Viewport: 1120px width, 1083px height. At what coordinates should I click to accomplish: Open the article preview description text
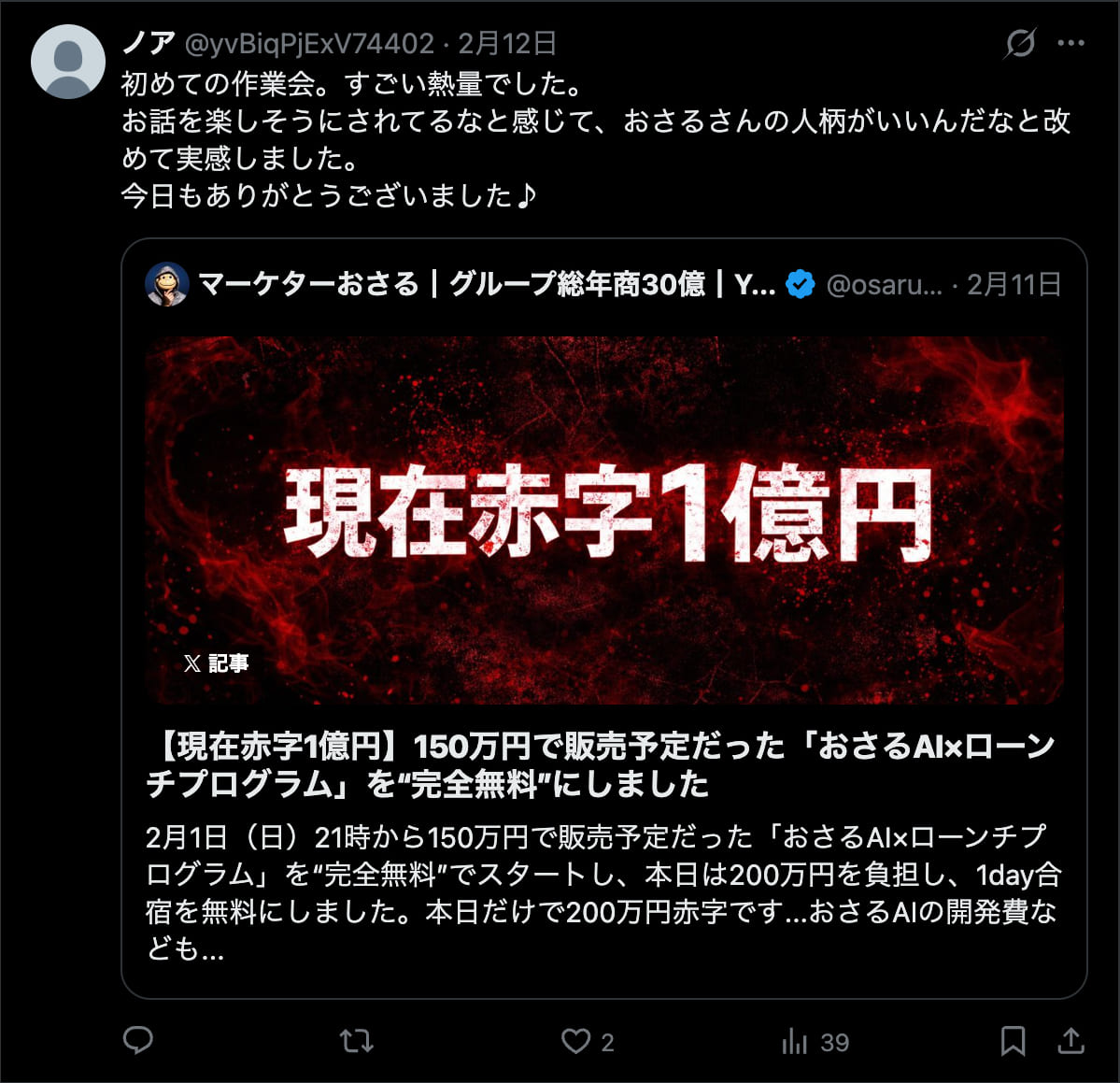[x=603, y=893]
